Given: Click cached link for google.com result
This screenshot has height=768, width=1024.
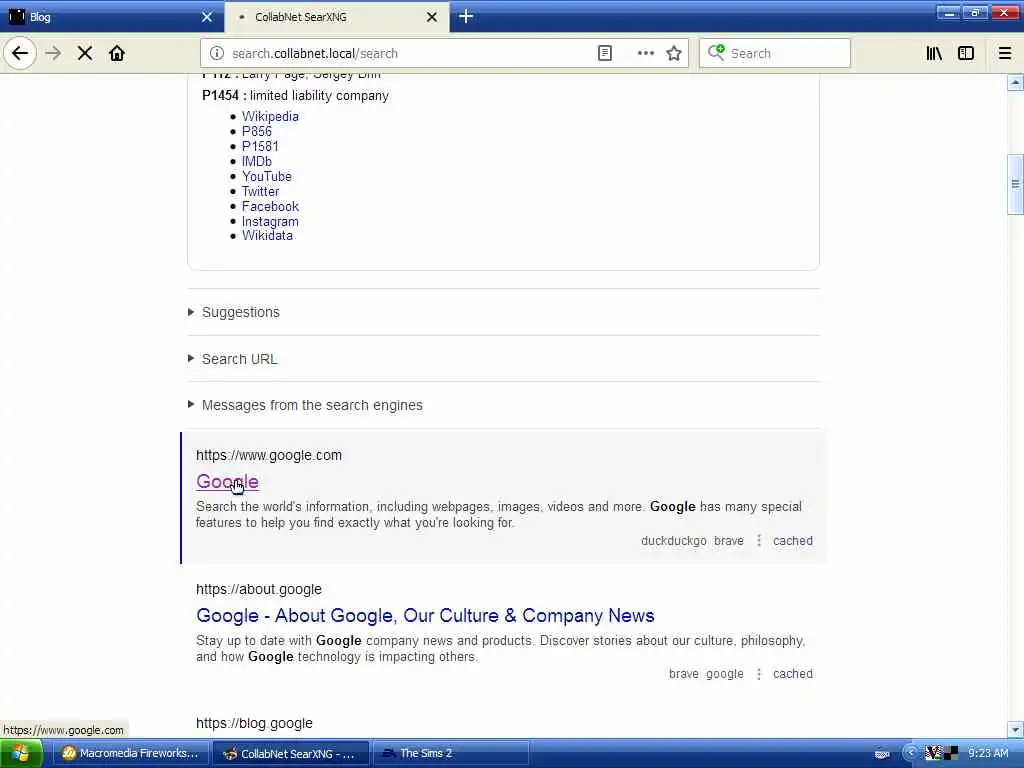Looking at the screenshot, I should coord(793,541).
